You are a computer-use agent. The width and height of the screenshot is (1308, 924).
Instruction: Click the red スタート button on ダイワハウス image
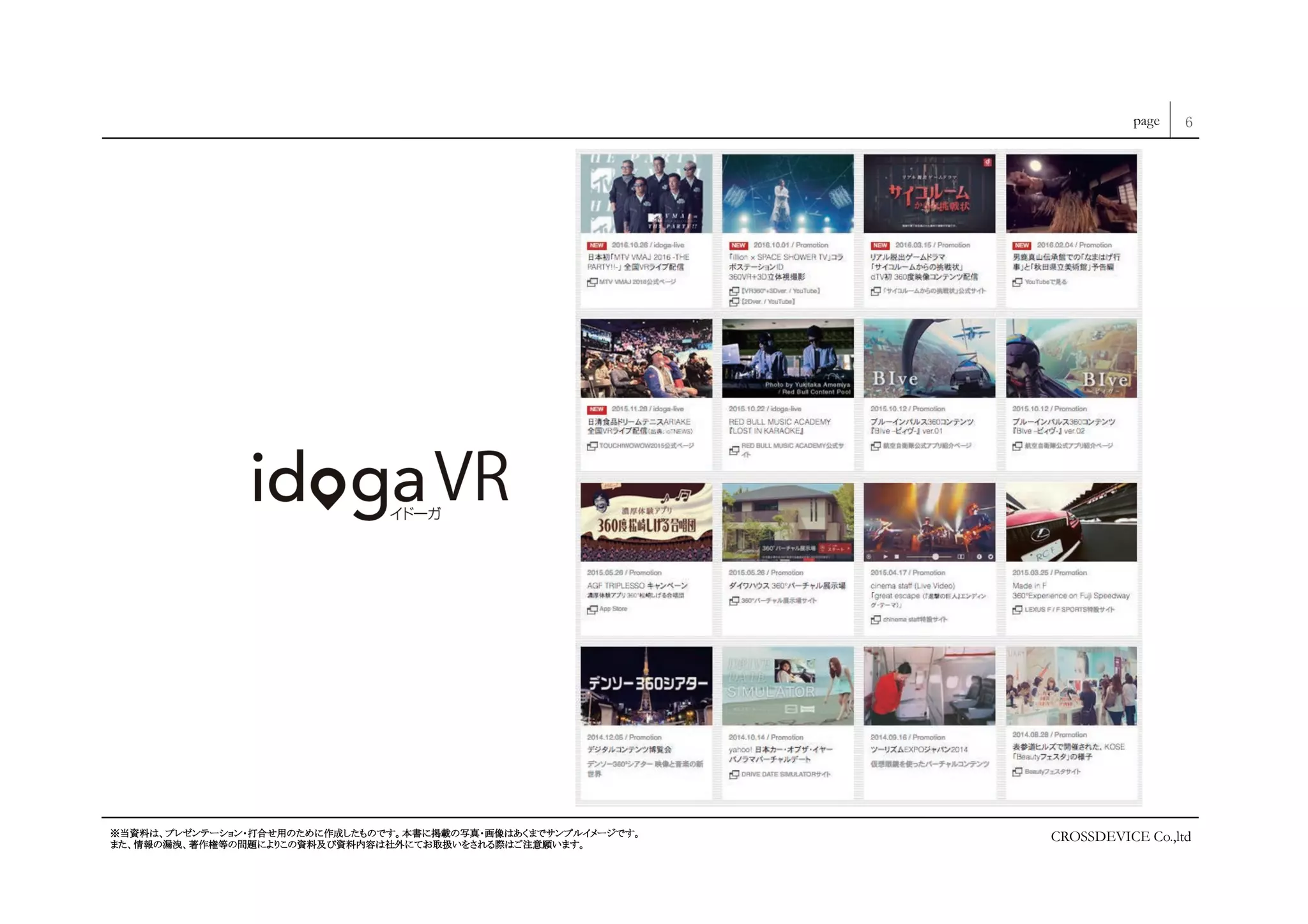pos(835,549)
